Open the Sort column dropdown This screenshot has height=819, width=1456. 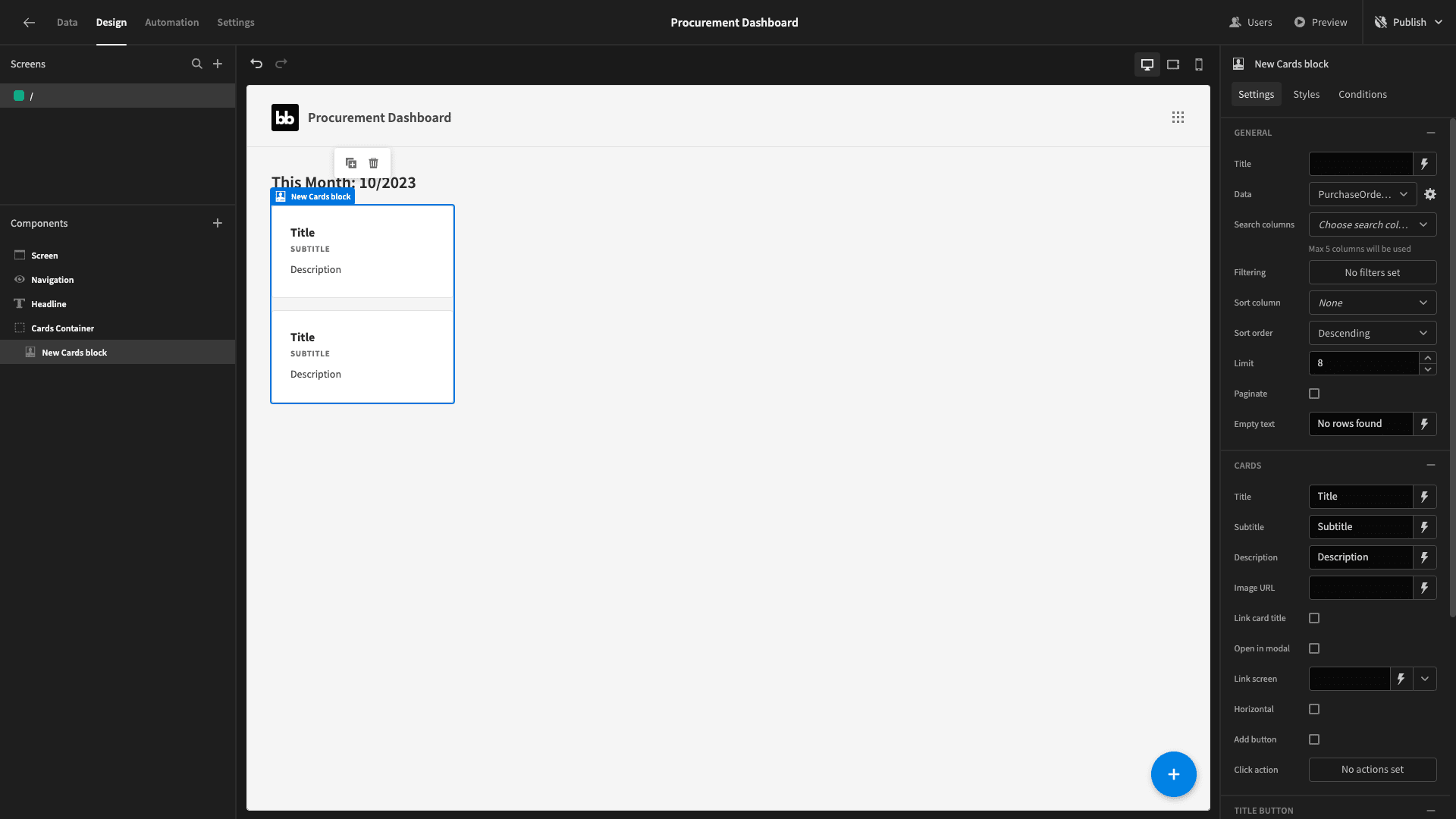pyautogui.click(x=1373, y=303)
